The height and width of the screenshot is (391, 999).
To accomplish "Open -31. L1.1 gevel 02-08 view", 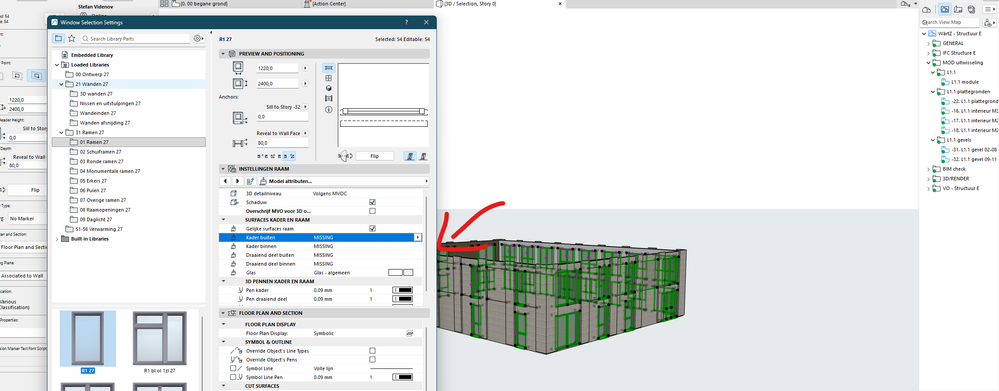I will point(974,150).
